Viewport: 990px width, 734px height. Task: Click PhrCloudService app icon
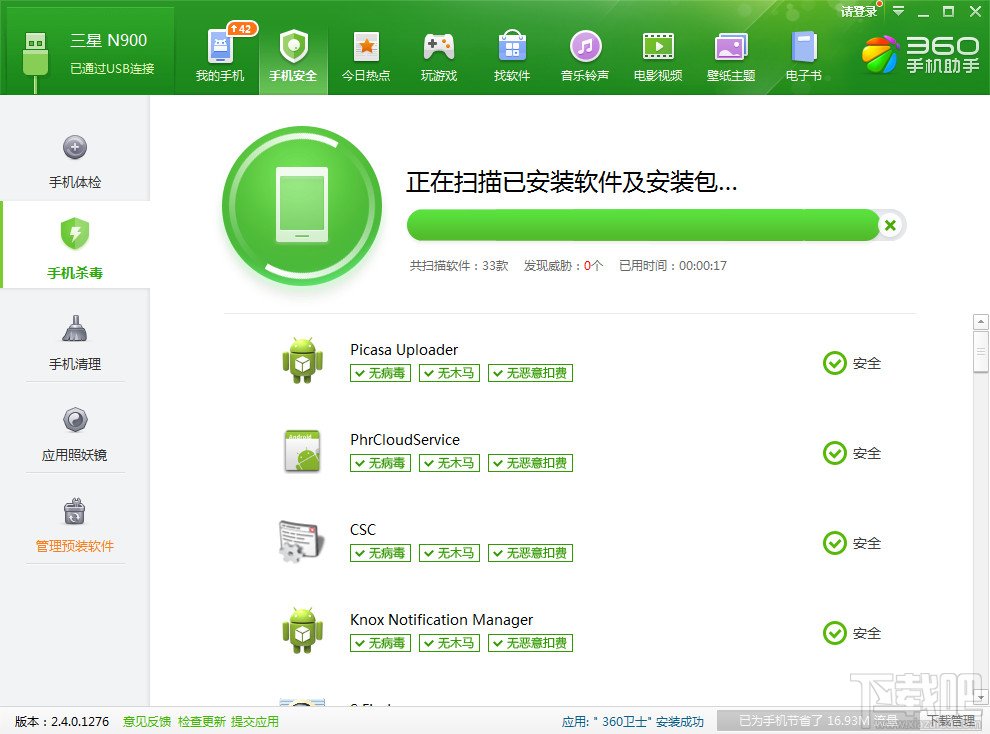pyautogui.click(x=302, y=451)
